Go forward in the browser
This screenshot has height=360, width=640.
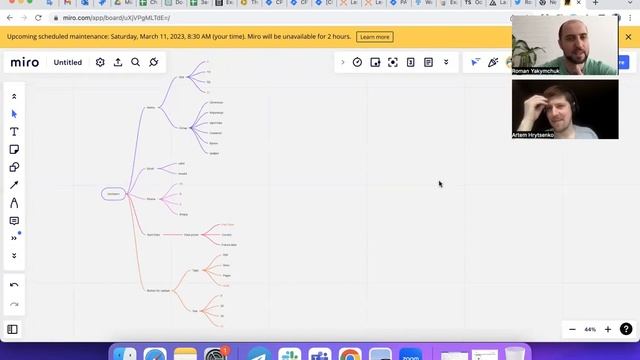(x=24, y=18)
